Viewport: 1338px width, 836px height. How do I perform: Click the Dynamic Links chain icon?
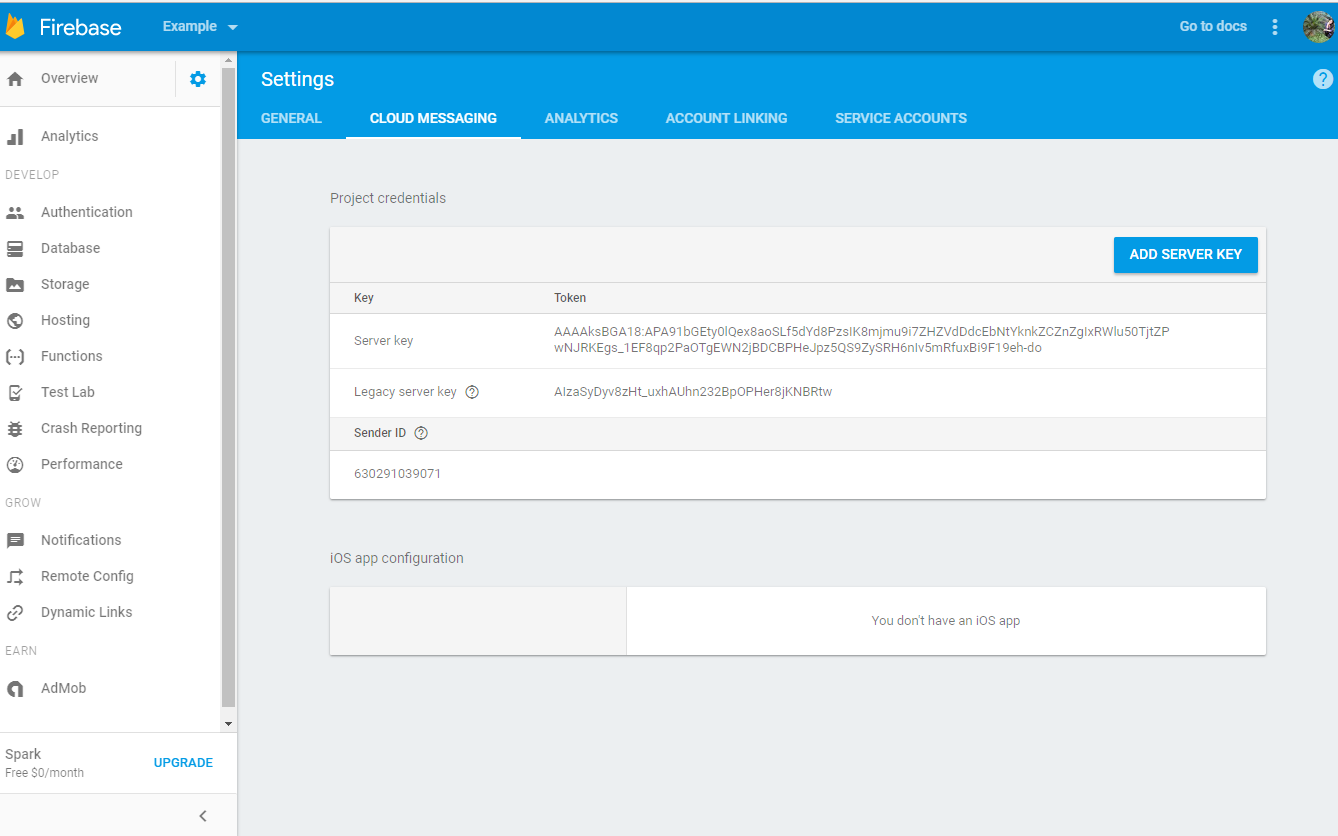[x=15, y=613]
